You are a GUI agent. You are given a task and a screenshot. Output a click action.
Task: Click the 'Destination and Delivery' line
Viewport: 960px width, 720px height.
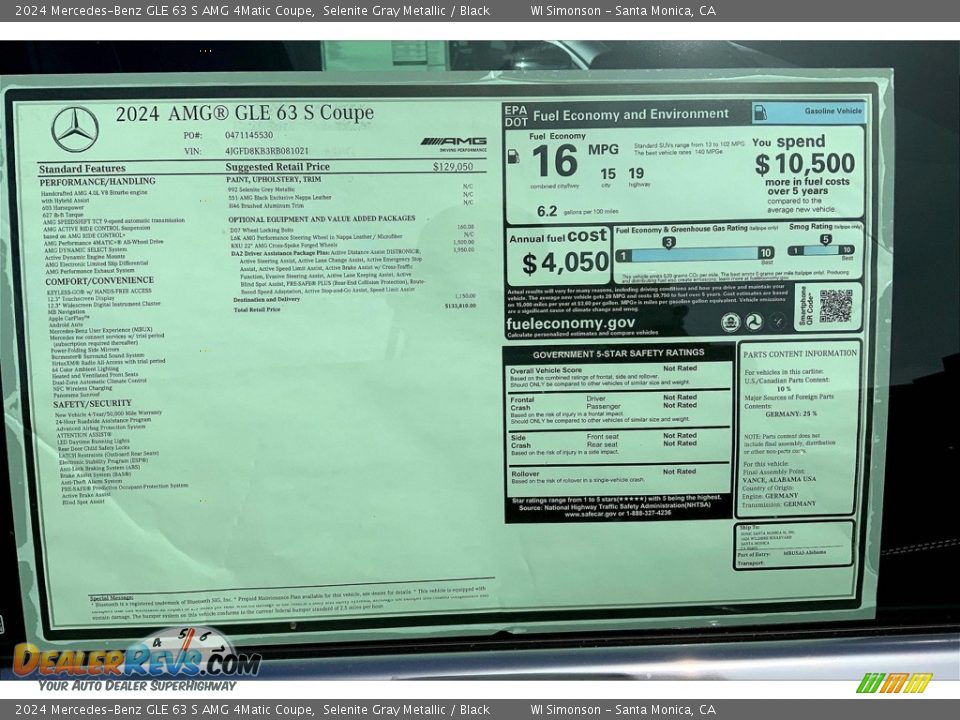267,299
